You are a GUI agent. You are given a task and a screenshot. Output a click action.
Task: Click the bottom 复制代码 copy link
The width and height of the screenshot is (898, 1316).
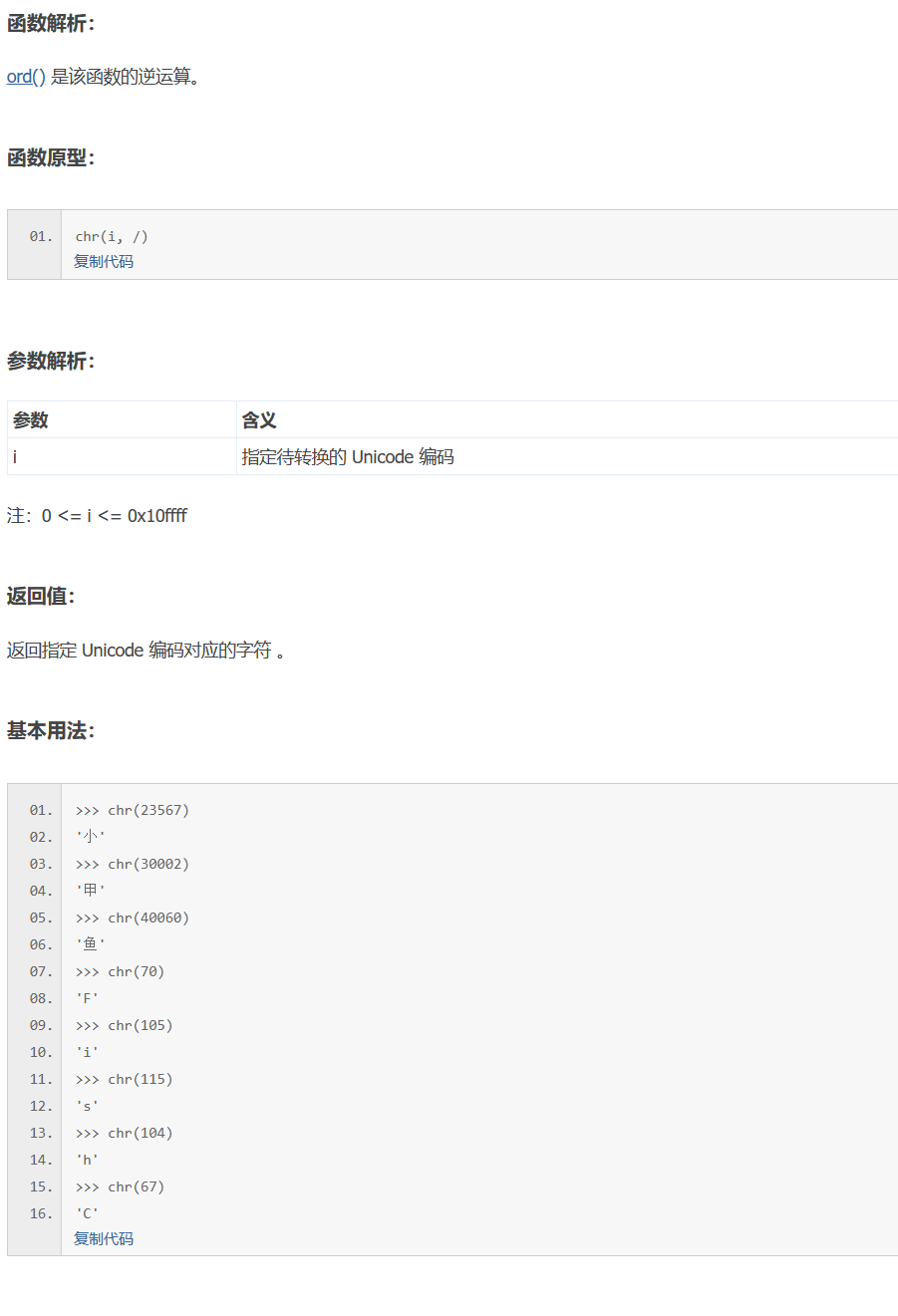click(x=103, y=1238)
